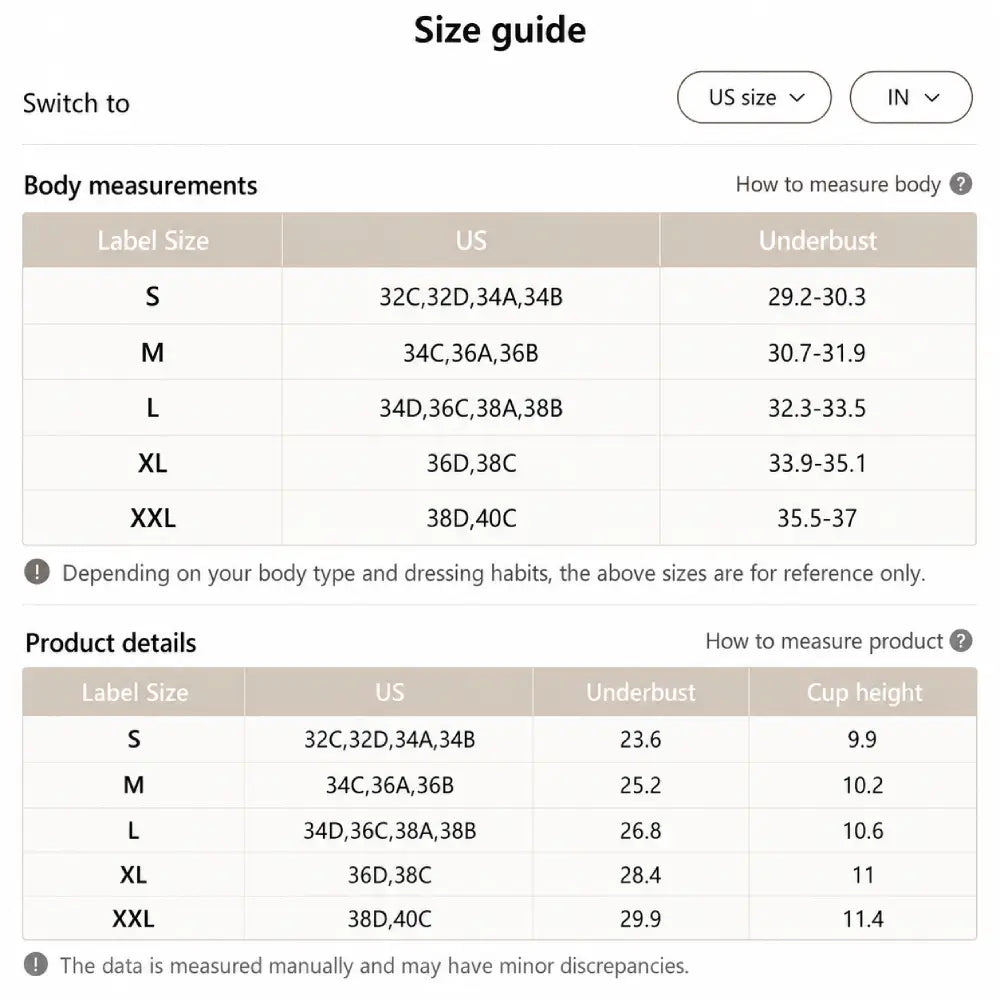The height and width of the screenshot is (1000, 1000).
Task: Click the 36D,38C cell in Product details
Action: [389, 875]
